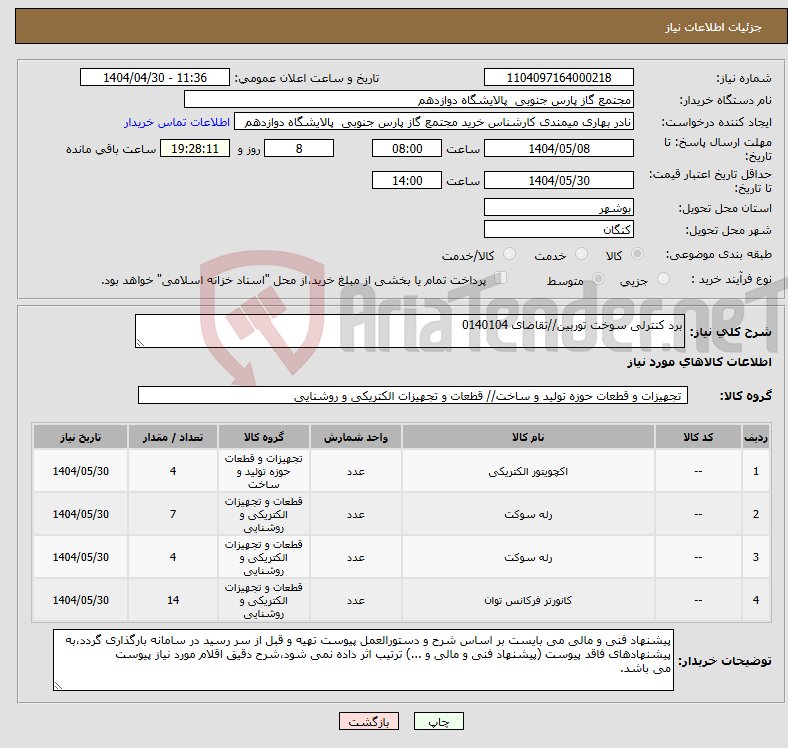The image size is (788, 748).
Task: Click the کد کالا column header
Action: pos(698,437)
